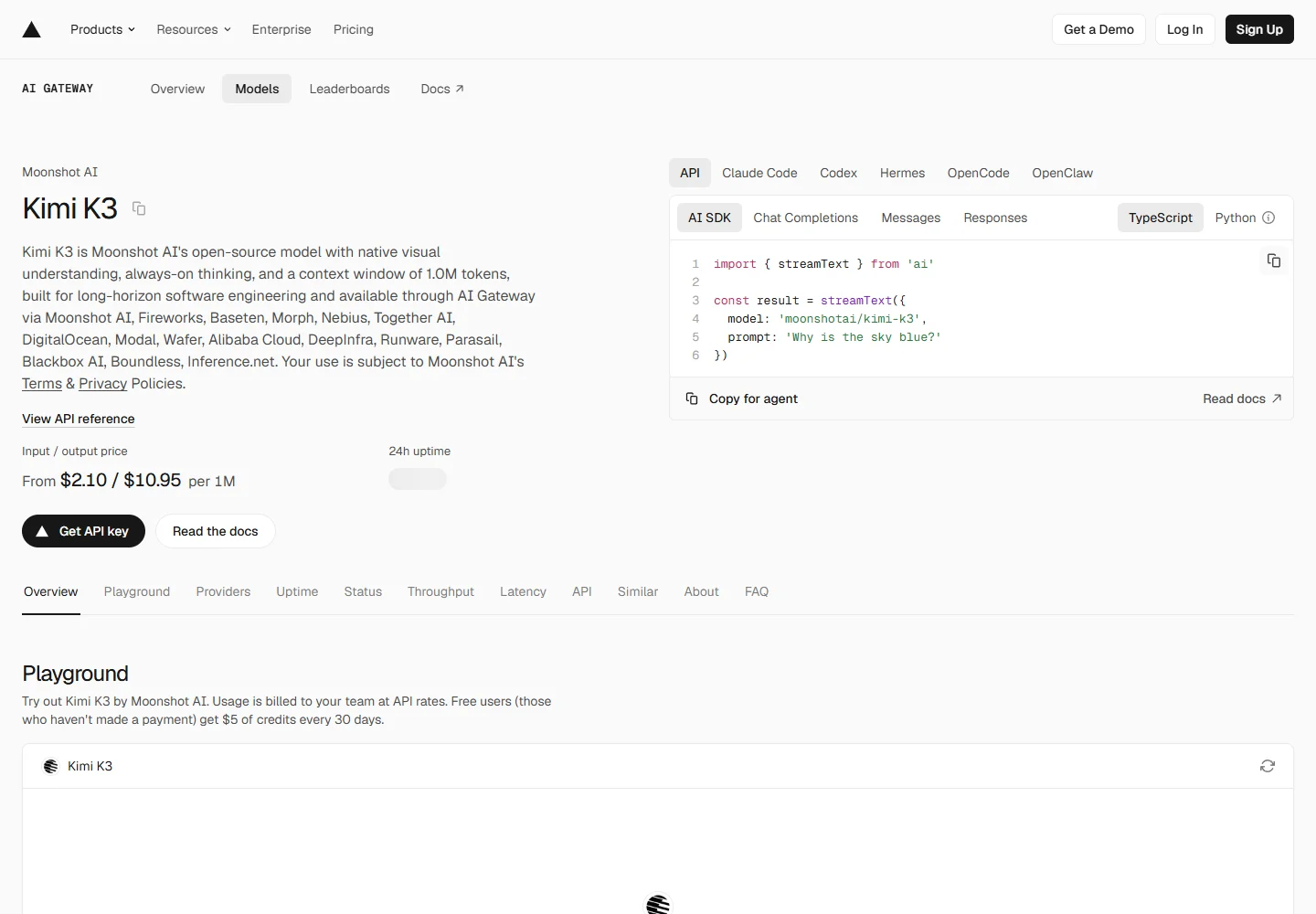This screenshot has height=914, width=1316.
Task: Copy the code snippet
Action: coord(1273,260)
